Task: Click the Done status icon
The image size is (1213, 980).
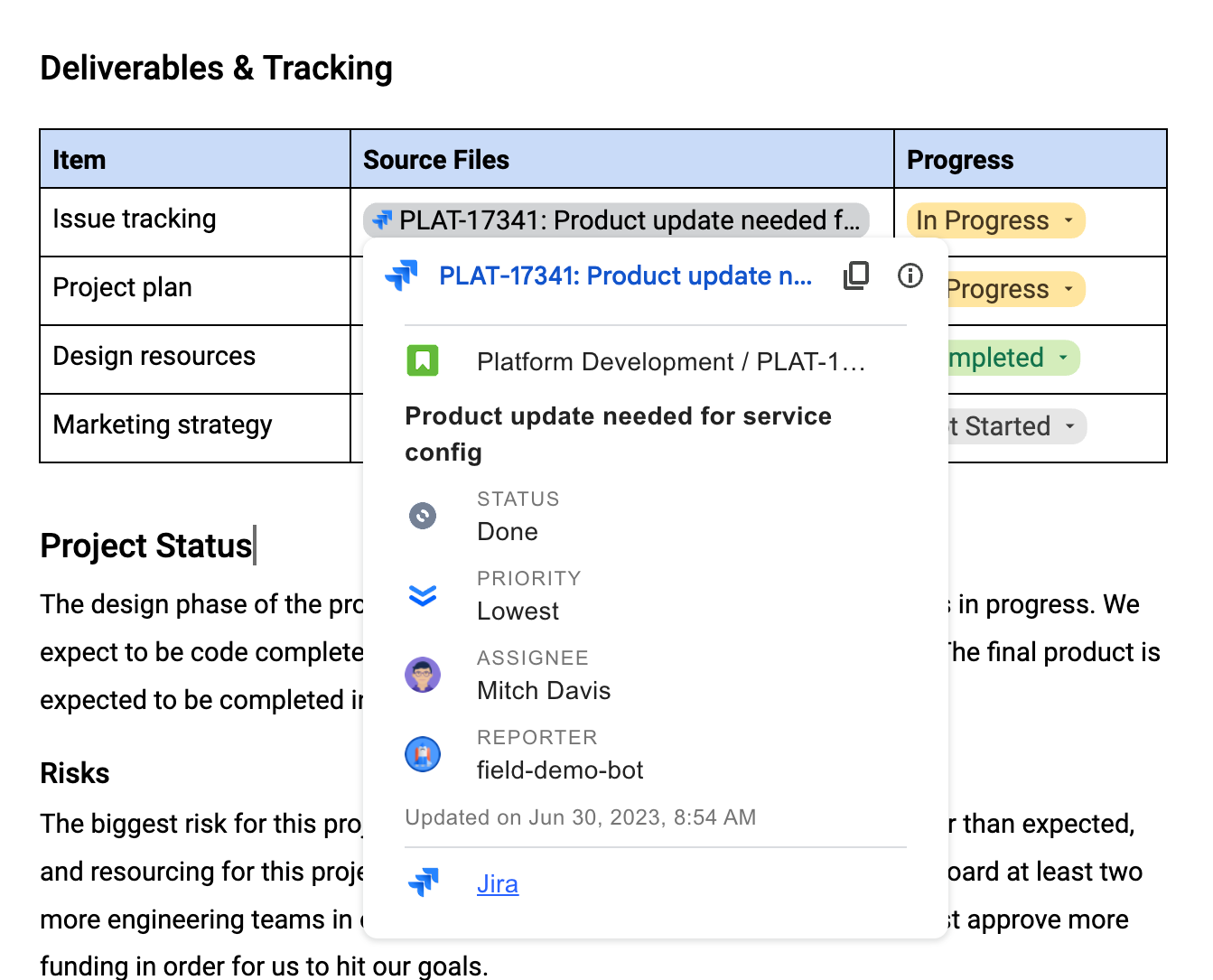Action: tap(422, 515)
